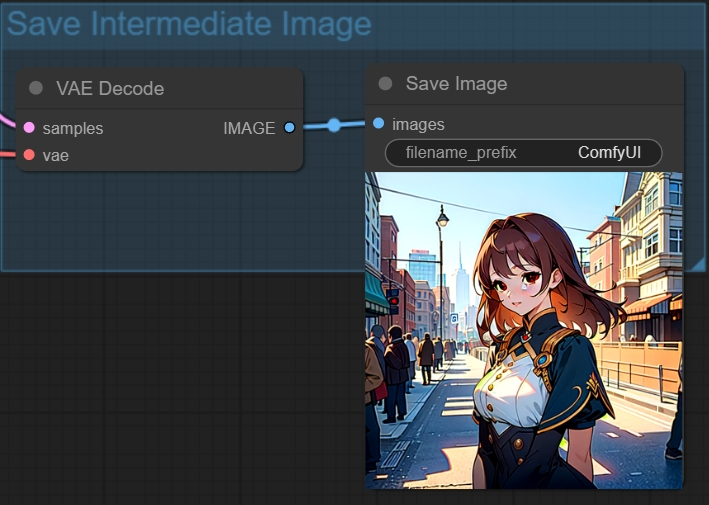
Task: Click the pink samples input socket
Action: (x=29, y=128)
